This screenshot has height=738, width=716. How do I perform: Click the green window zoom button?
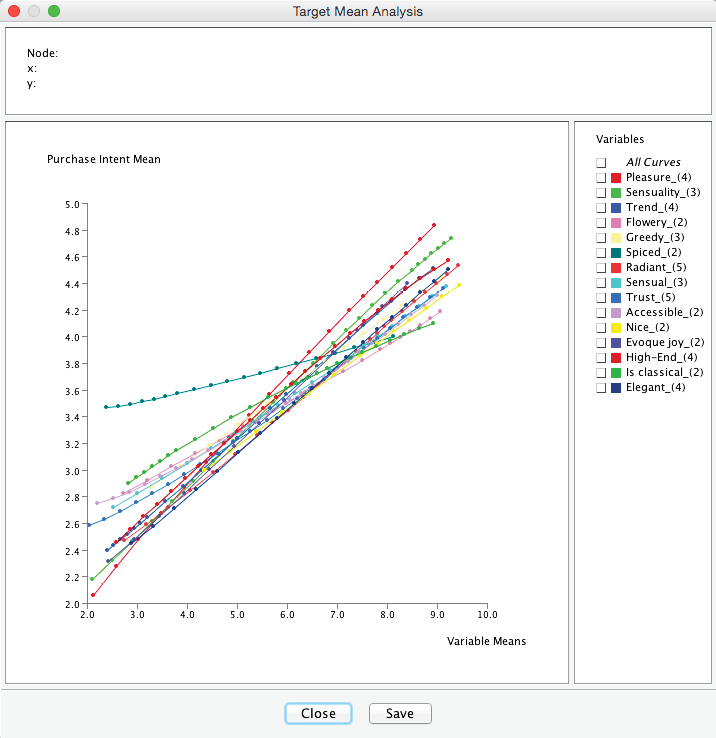tap(54, 11)
